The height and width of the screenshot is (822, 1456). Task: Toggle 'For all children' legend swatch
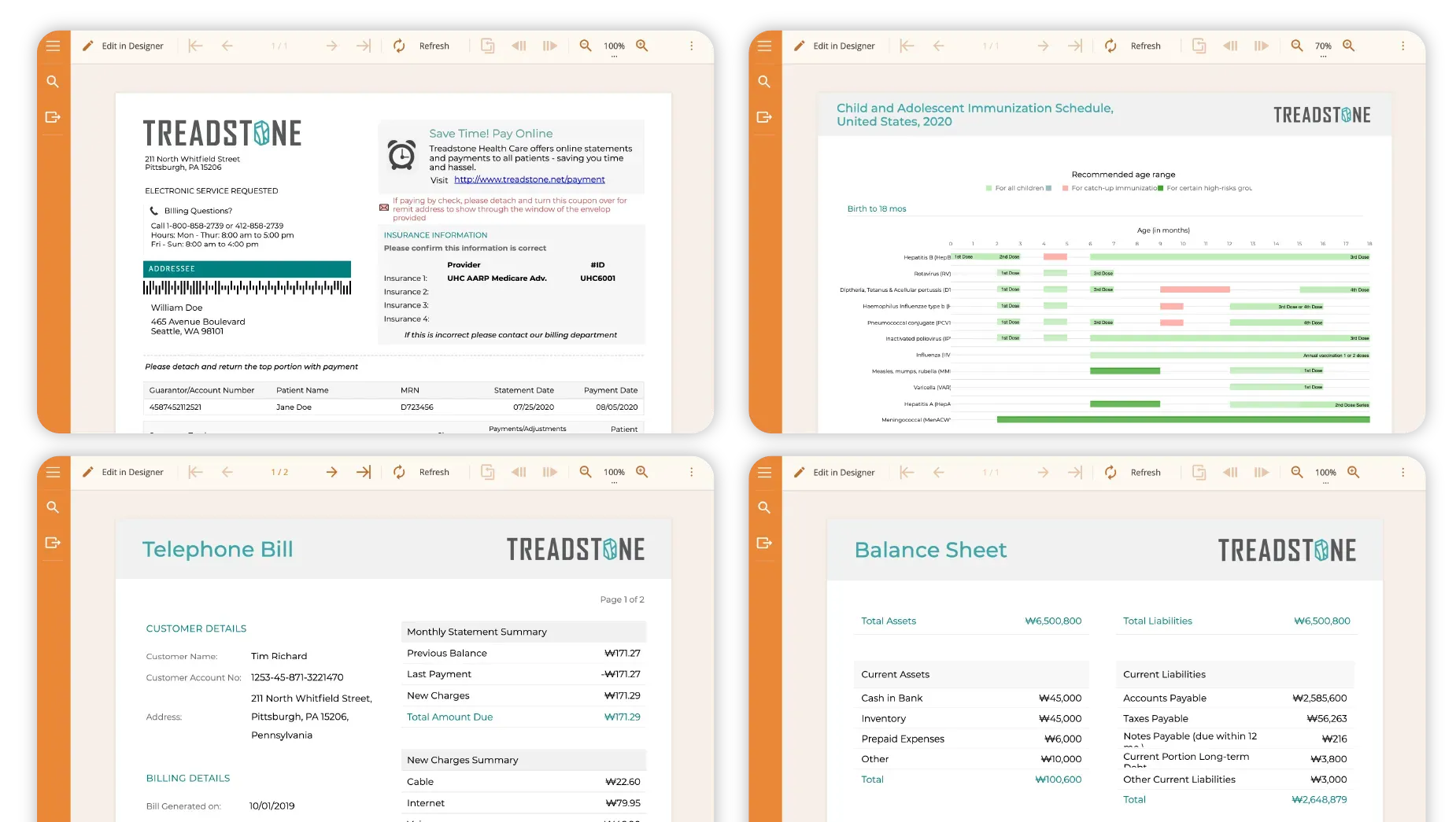[x=989, y=188]
